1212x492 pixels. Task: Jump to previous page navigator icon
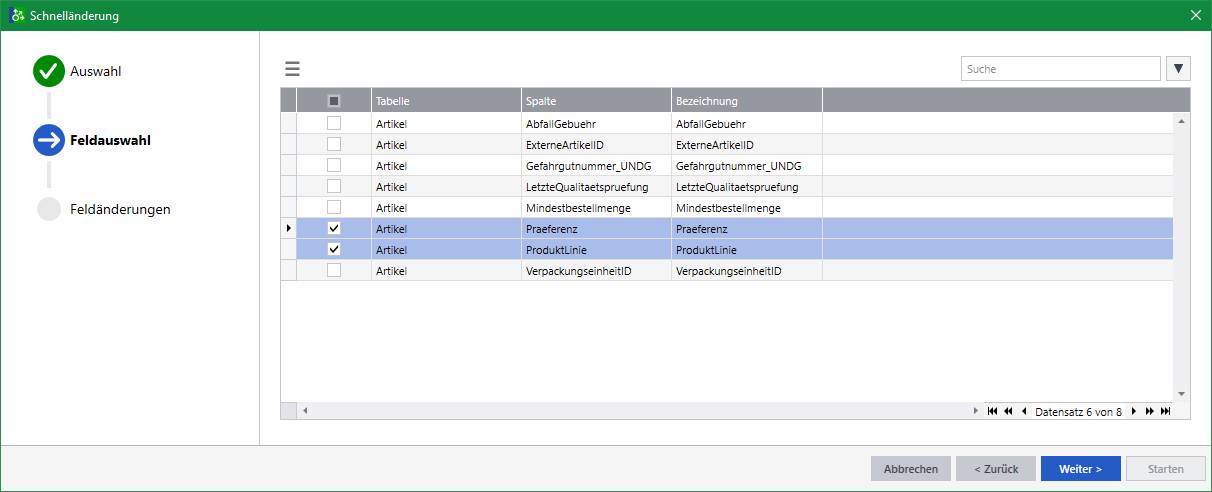pos(1008,411)
